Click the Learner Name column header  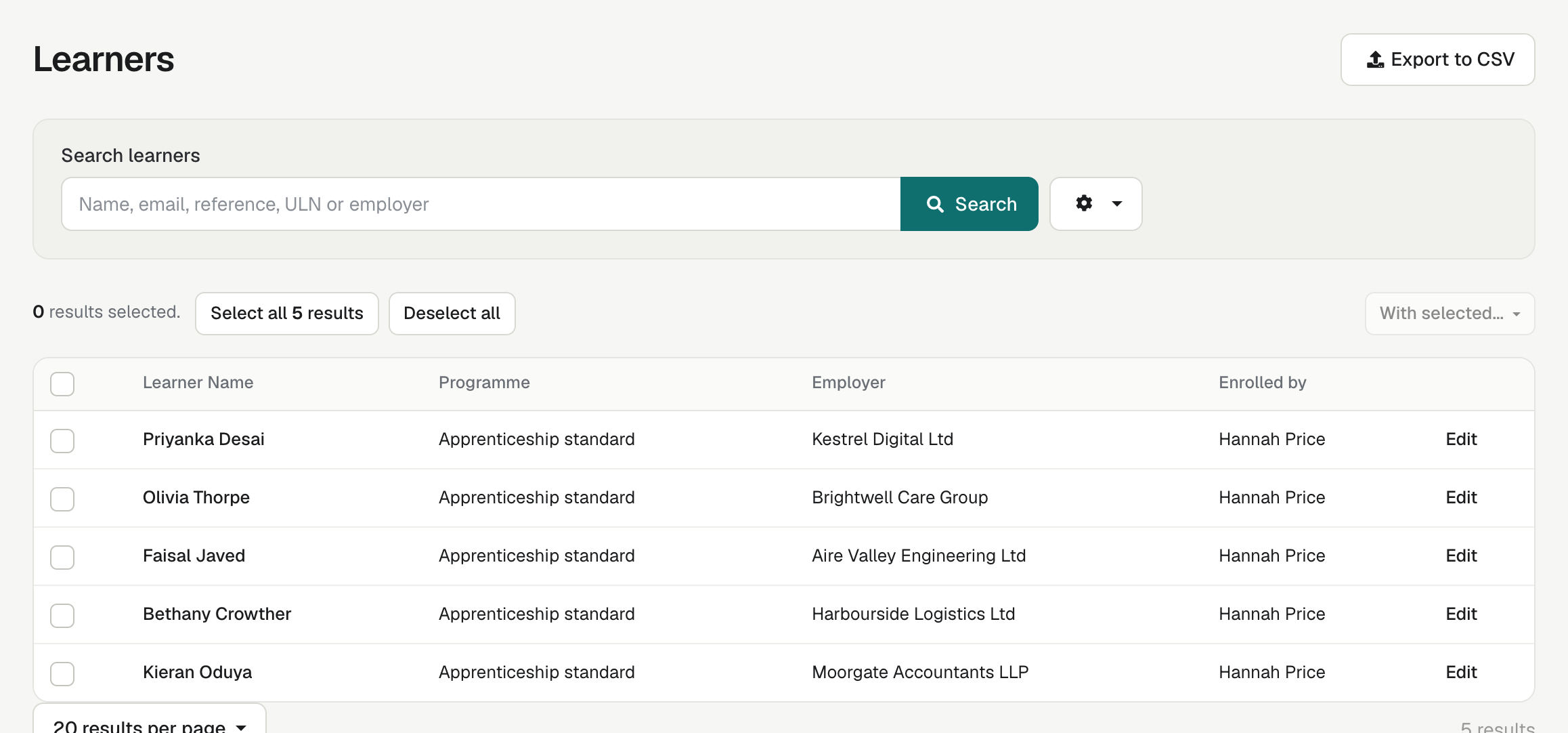point(198,383)
